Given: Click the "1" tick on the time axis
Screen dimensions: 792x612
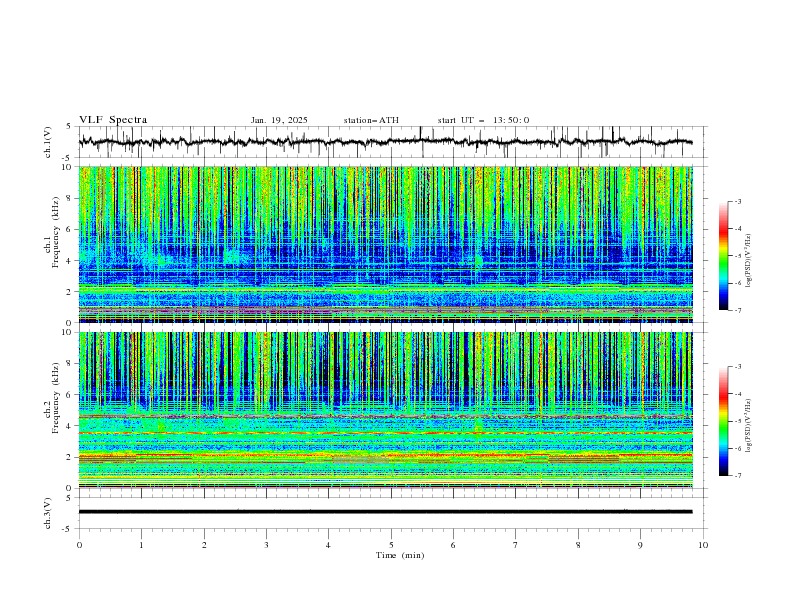Looking at the screenshot, I should pyautogui.click(x=141, y=545).
